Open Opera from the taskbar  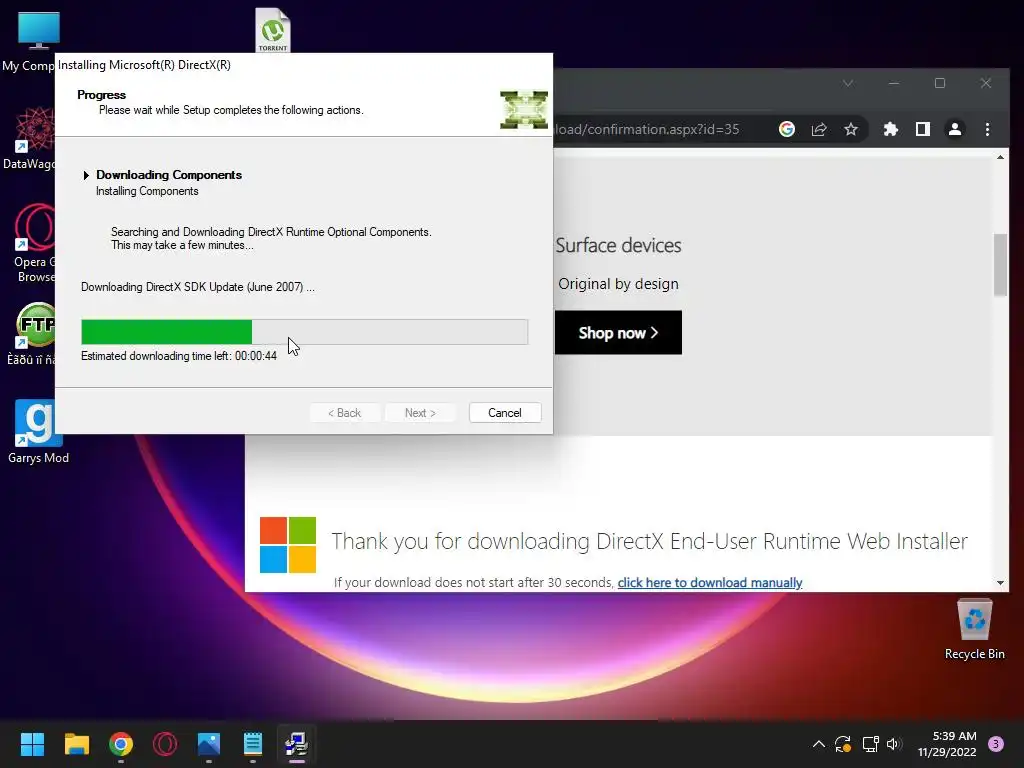[165, 744]
